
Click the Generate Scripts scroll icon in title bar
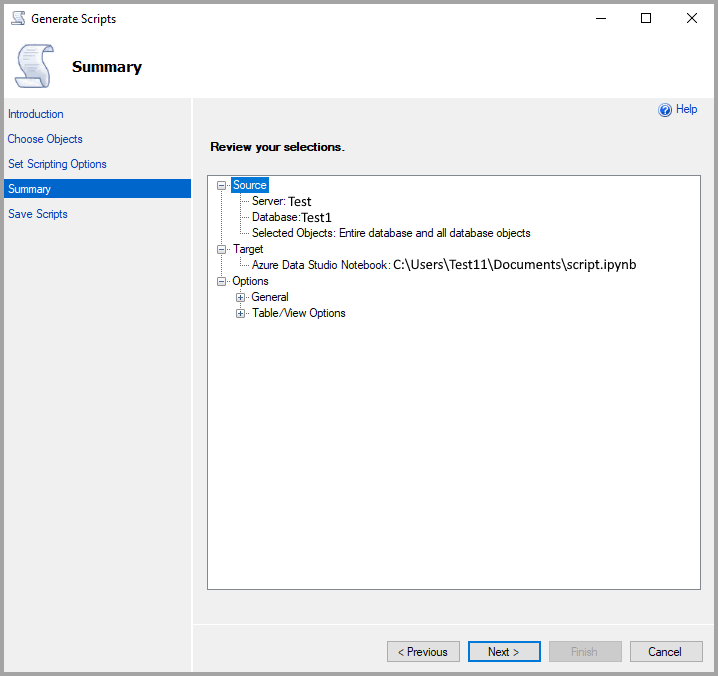click(18, 18)
